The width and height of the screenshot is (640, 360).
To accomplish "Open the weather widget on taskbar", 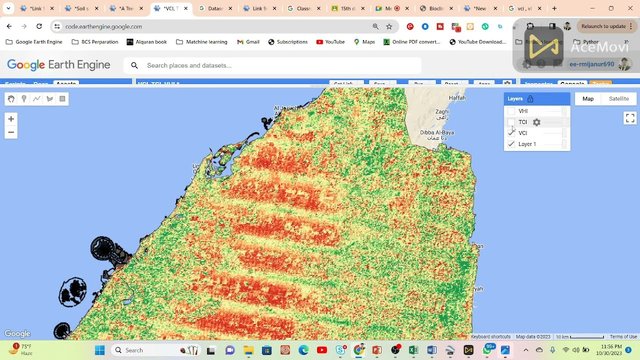I will (21, 349).
